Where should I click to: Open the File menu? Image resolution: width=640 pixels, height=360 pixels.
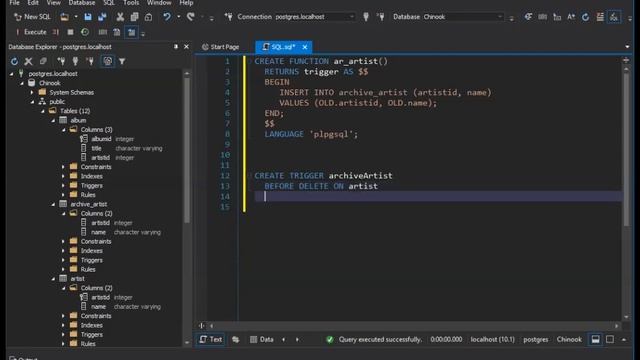pos(14,3)
